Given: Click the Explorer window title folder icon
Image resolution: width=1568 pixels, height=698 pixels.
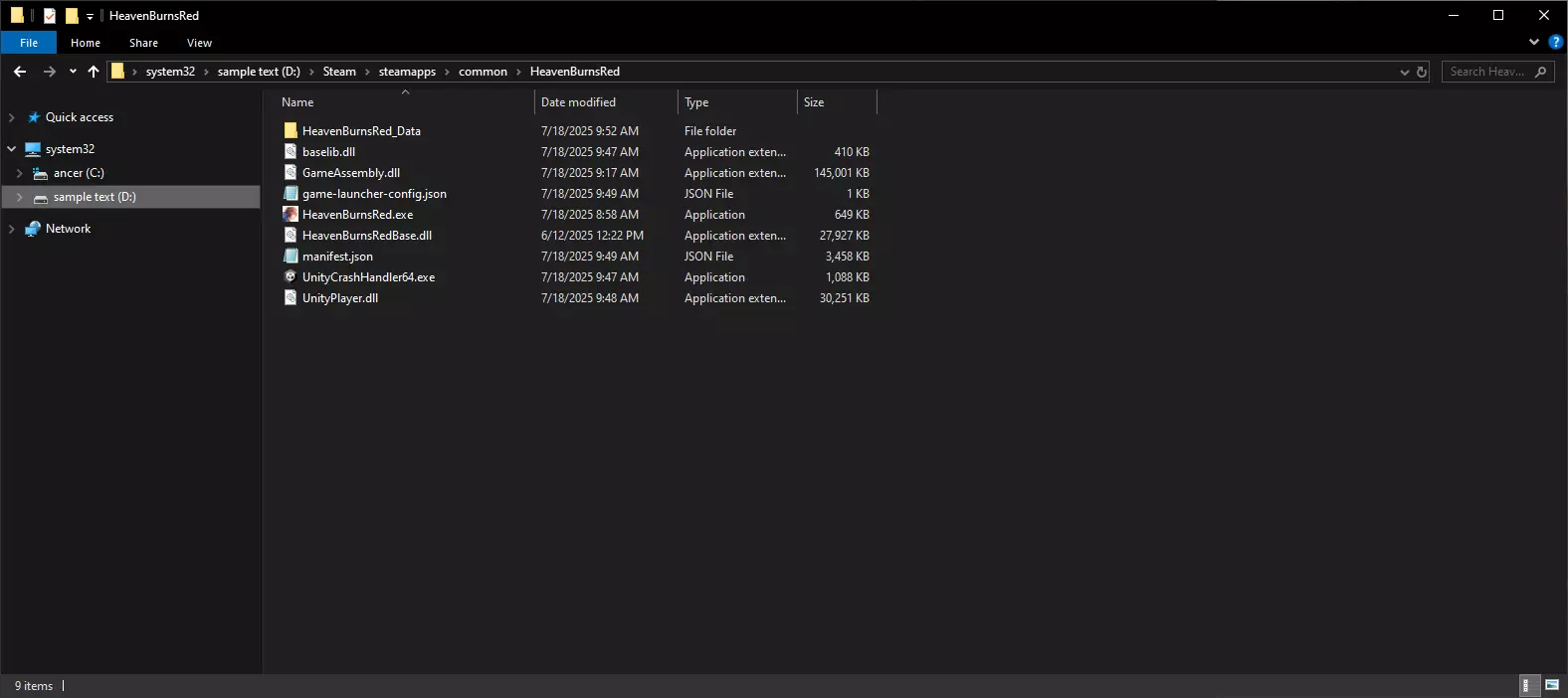Looking at the screenshot, I should point(17,15).
